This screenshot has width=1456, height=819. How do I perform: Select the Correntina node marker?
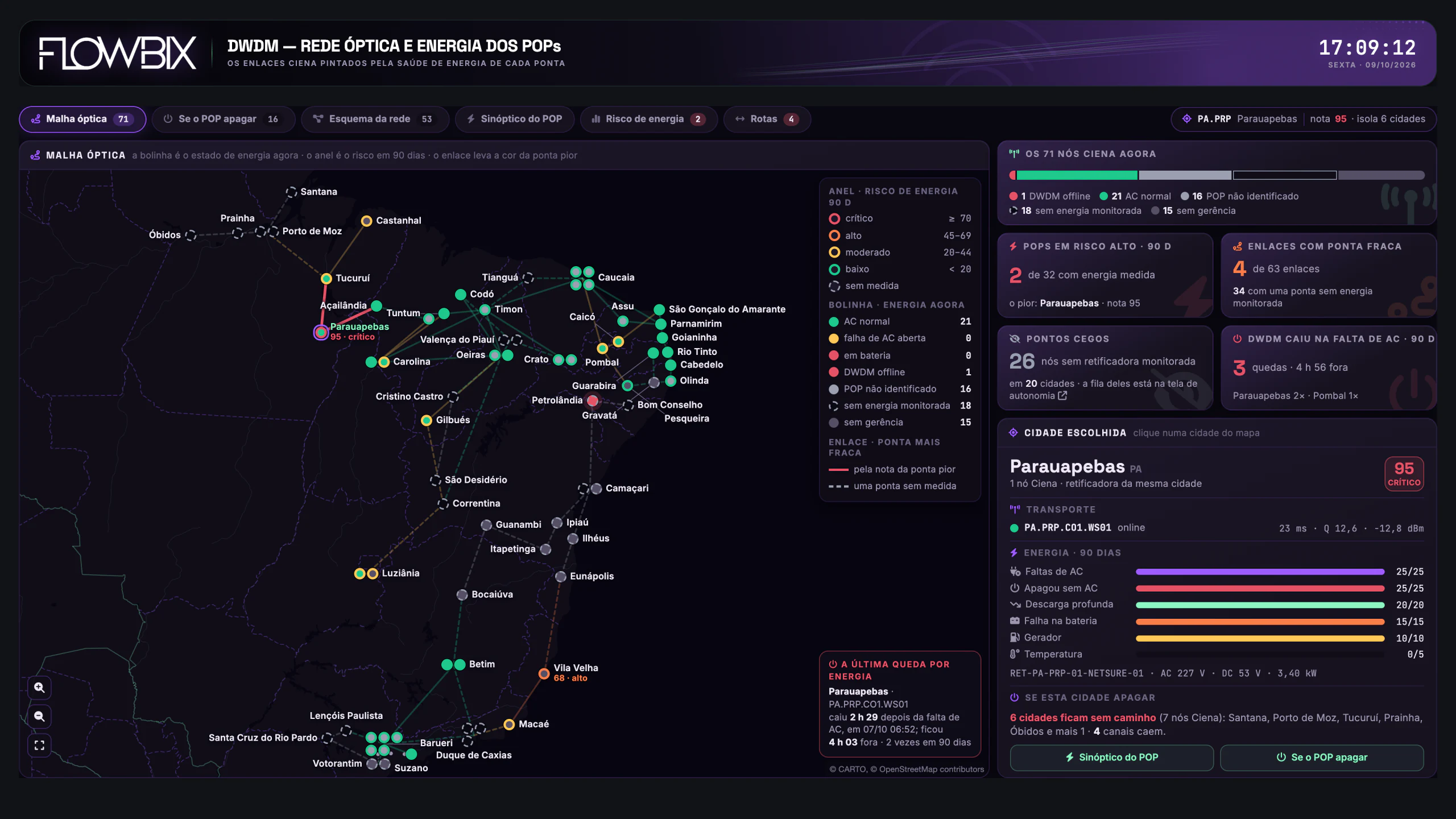click(x=443, y=504)
